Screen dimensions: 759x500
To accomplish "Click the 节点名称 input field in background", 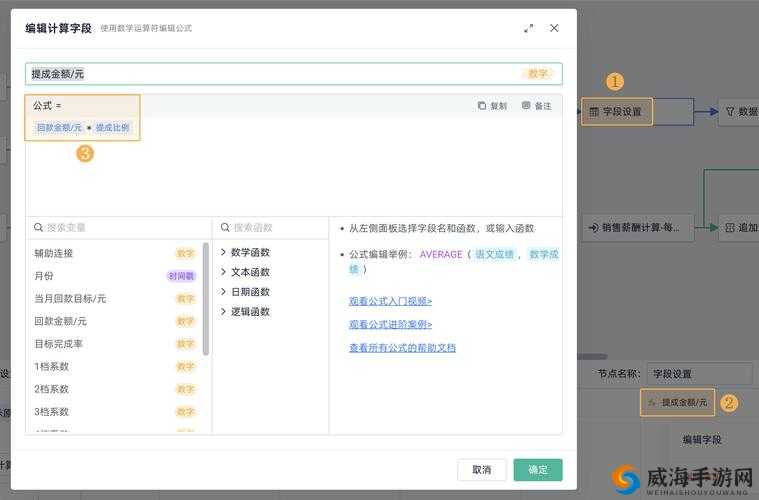I will pos(699,374).
